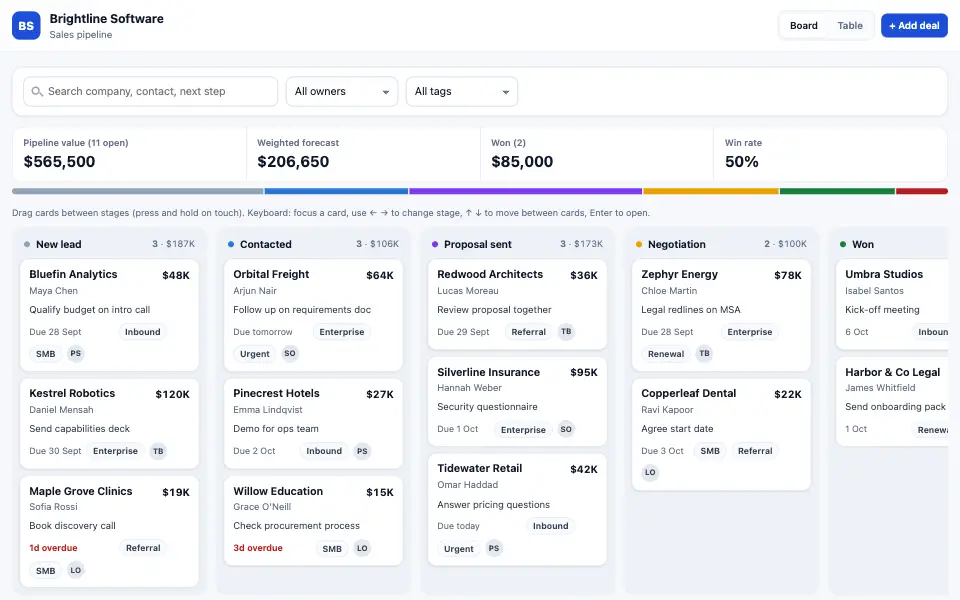Open the Redwood Architects deal card

point(517,304)
